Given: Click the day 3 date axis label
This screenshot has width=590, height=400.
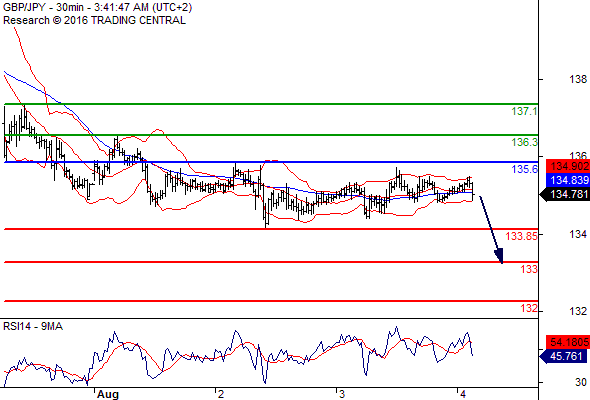Looking at the screenshot, I should pyautogui.click(x=341, y=394).
